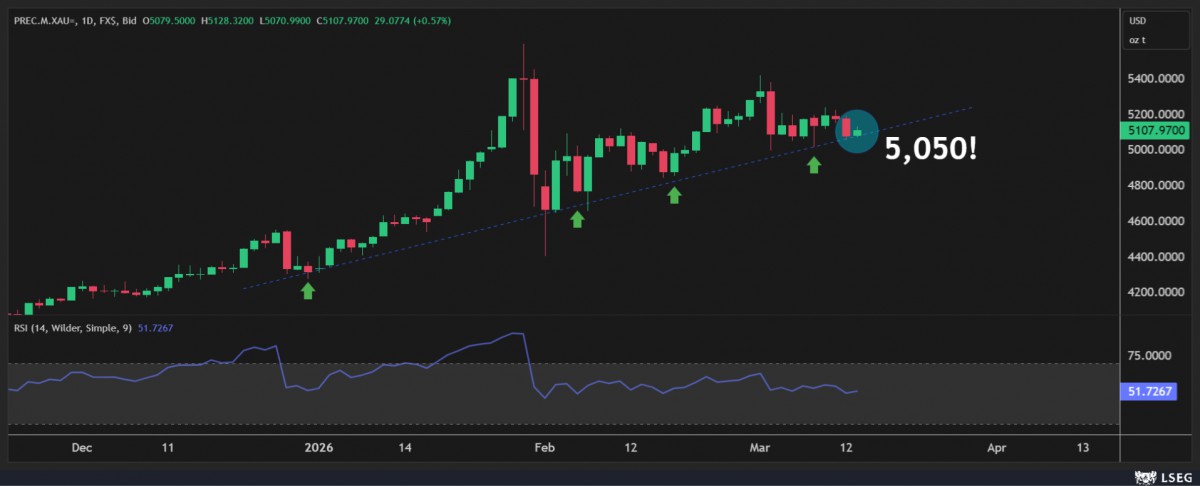Click the teal circle highlighting the latest candle
Image resolution: width=1200 pixels, height=486 pixels.
(x=857, y=130)
